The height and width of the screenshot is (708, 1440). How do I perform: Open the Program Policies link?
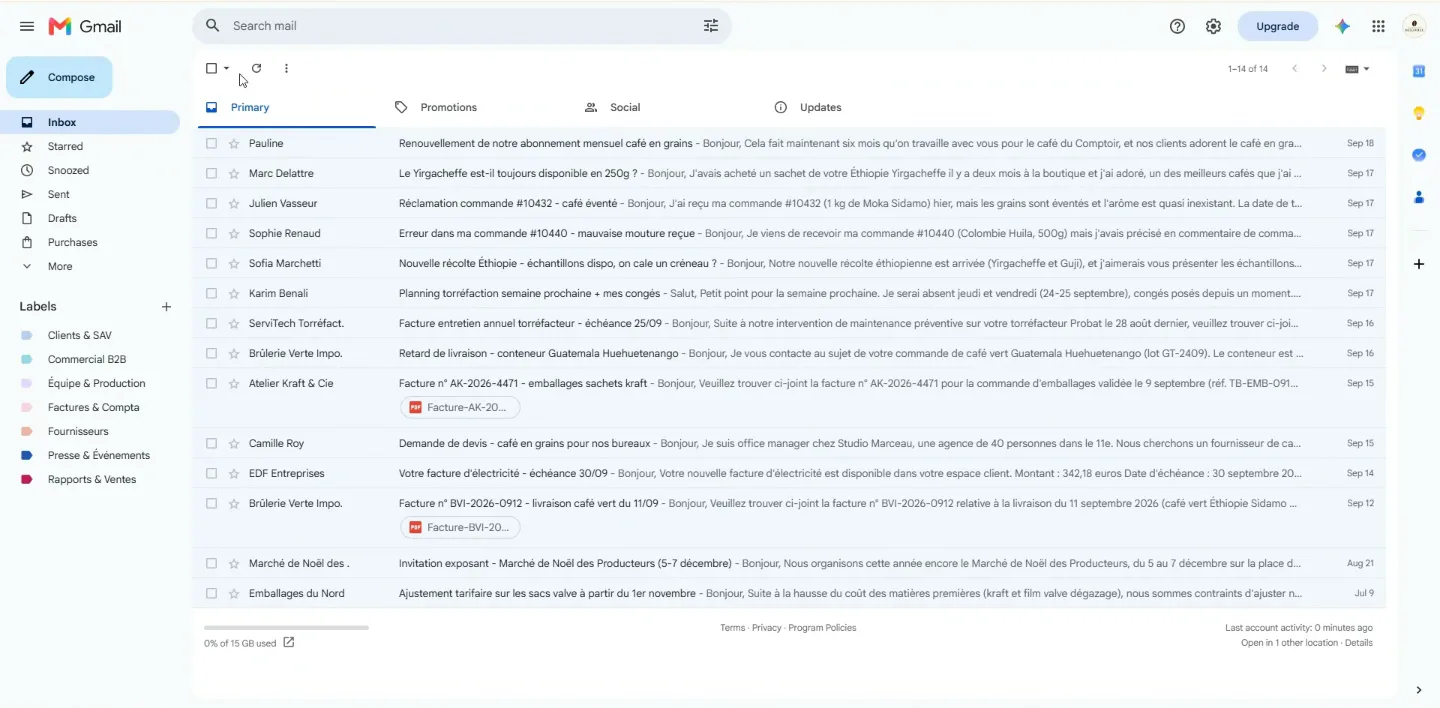[x=822, y=628]
